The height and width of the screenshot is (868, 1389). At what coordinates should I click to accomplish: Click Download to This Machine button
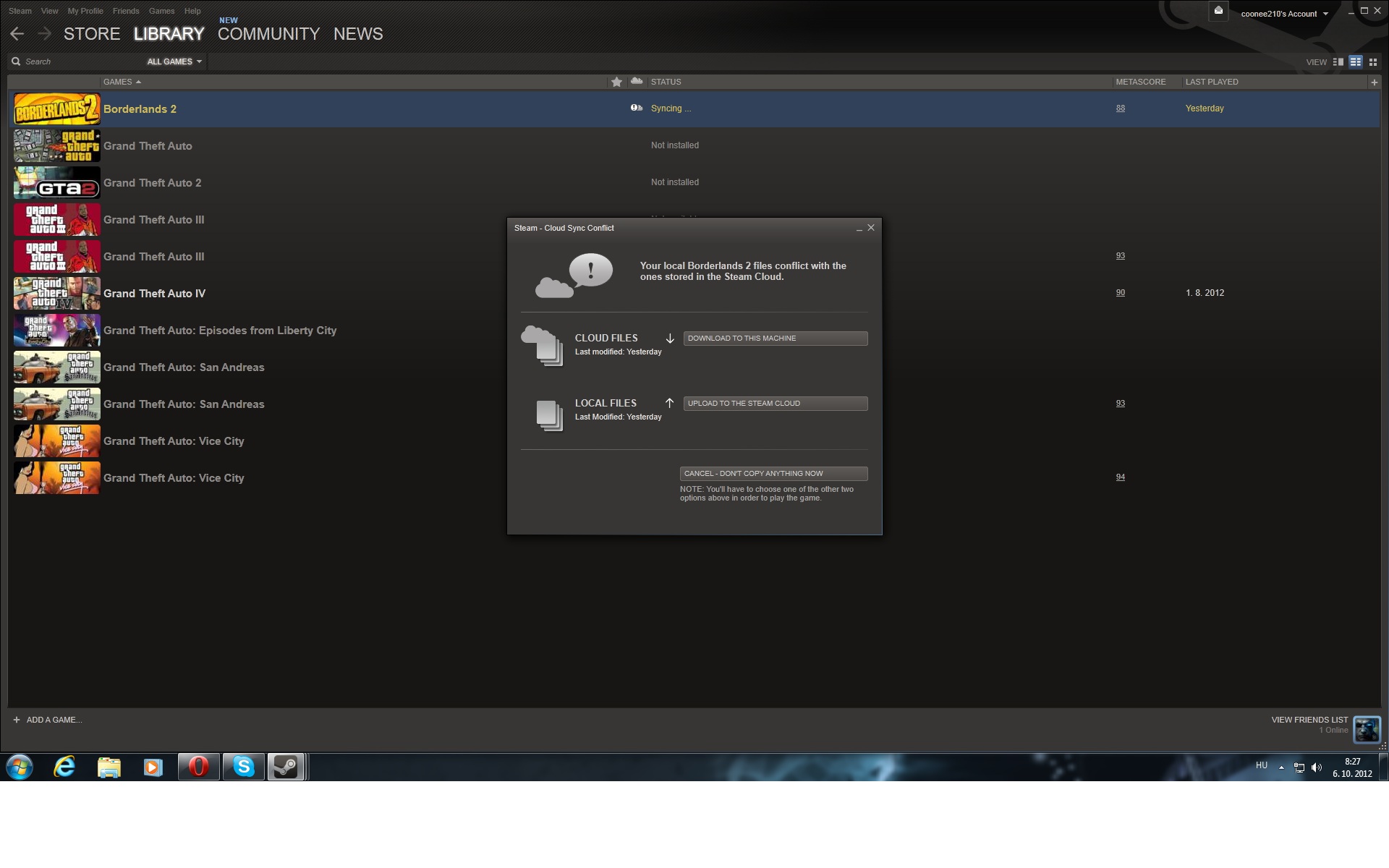coord(775,339)
